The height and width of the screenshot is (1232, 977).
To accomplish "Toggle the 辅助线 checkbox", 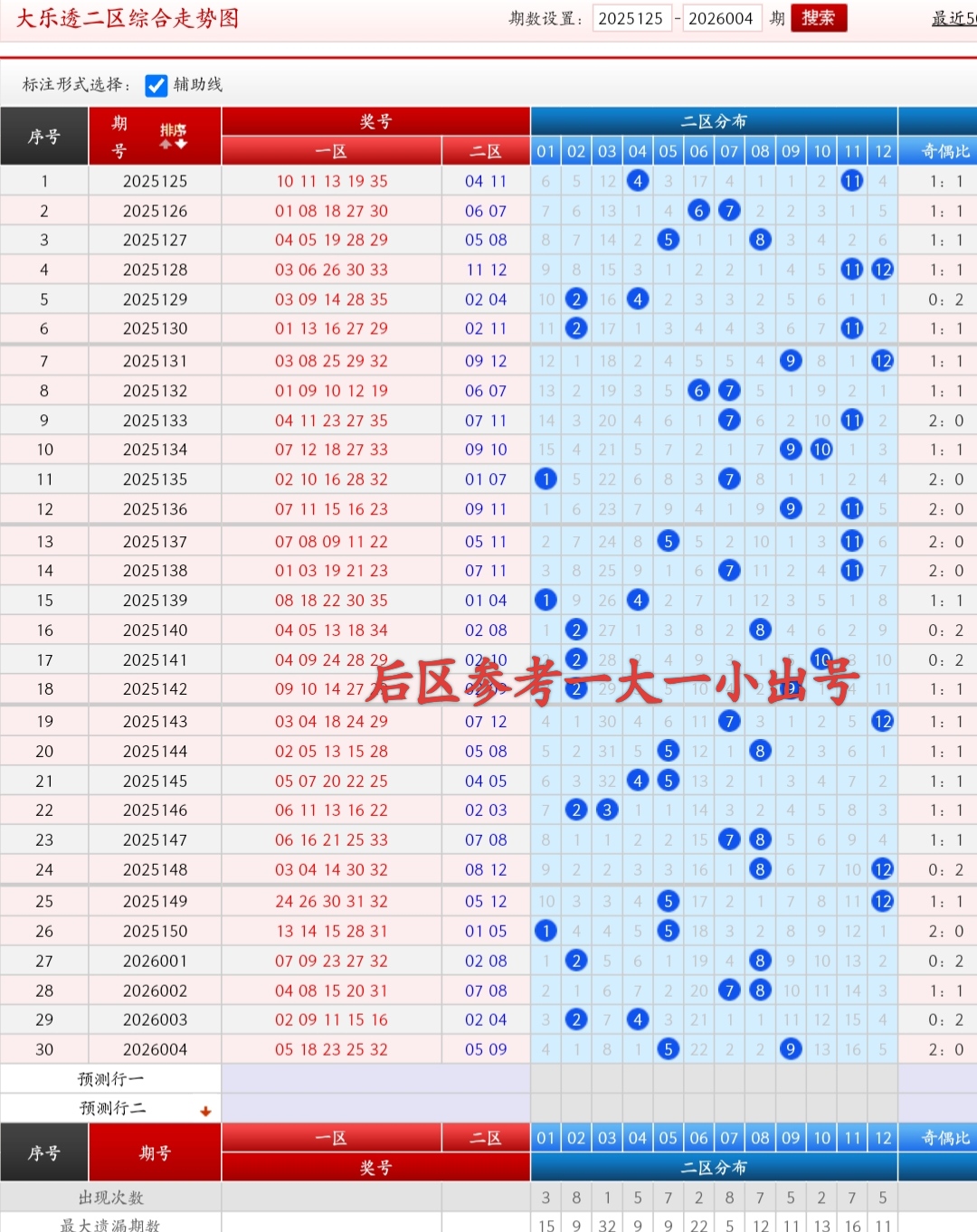I will tap(157, 85).
